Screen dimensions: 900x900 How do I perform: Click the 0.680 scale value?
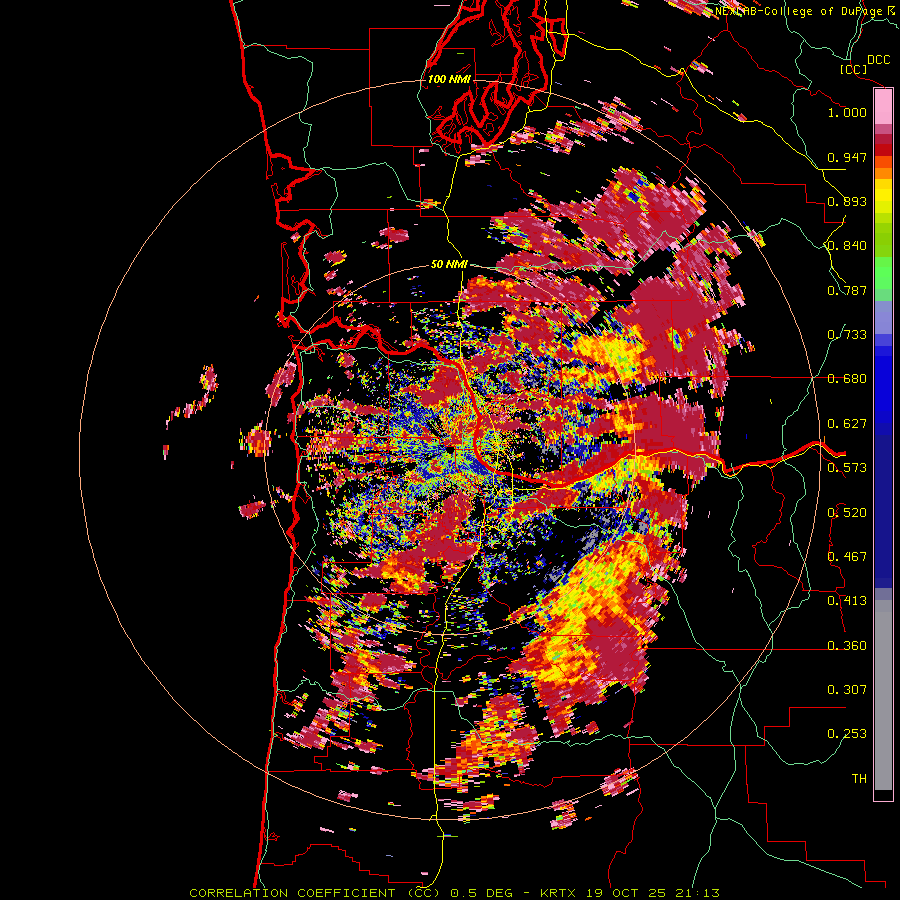(x=847, y=379)
